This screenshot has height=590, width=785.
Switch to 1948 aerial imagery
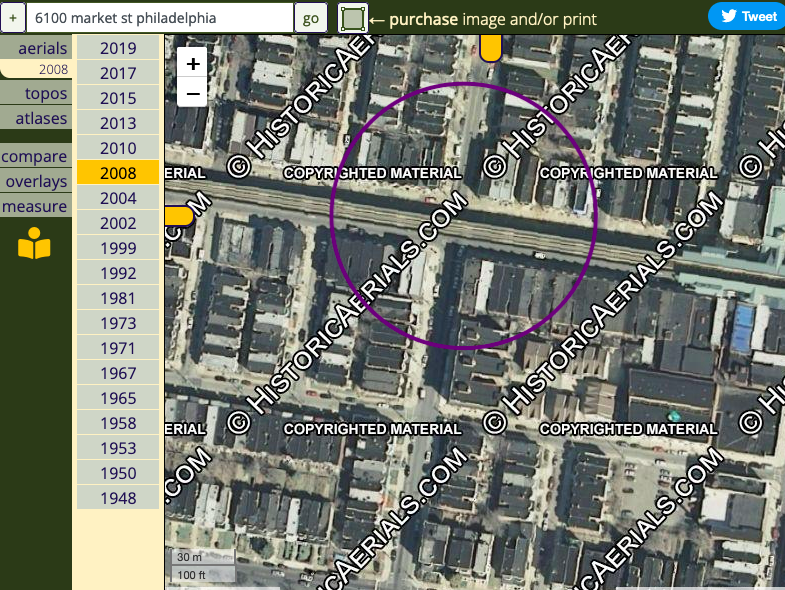coord(118,498)
